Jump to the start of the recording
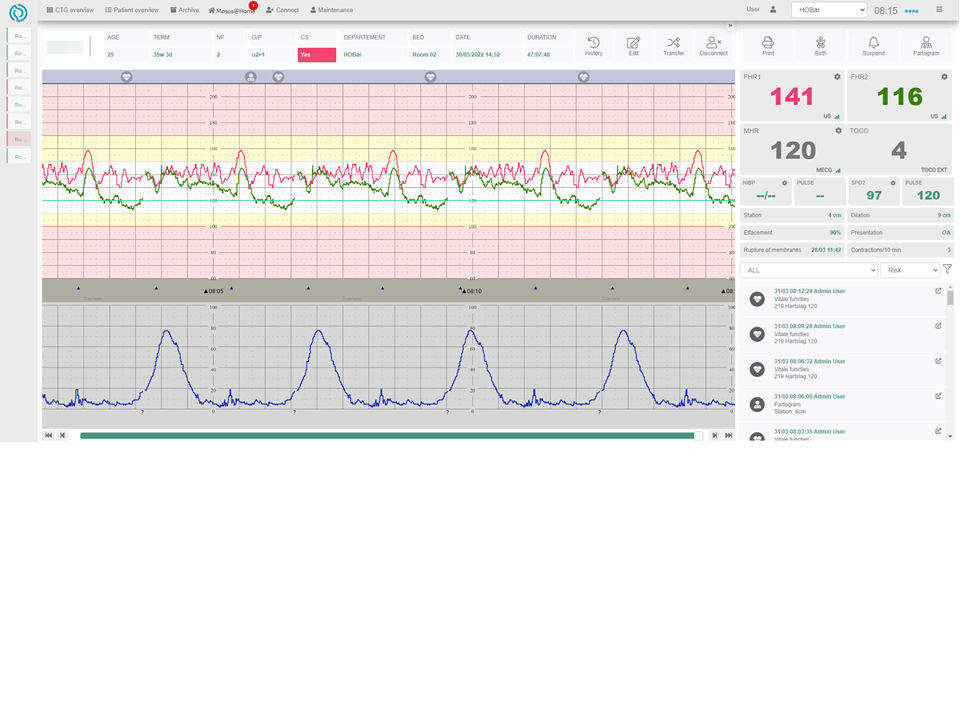 (49, 435)
